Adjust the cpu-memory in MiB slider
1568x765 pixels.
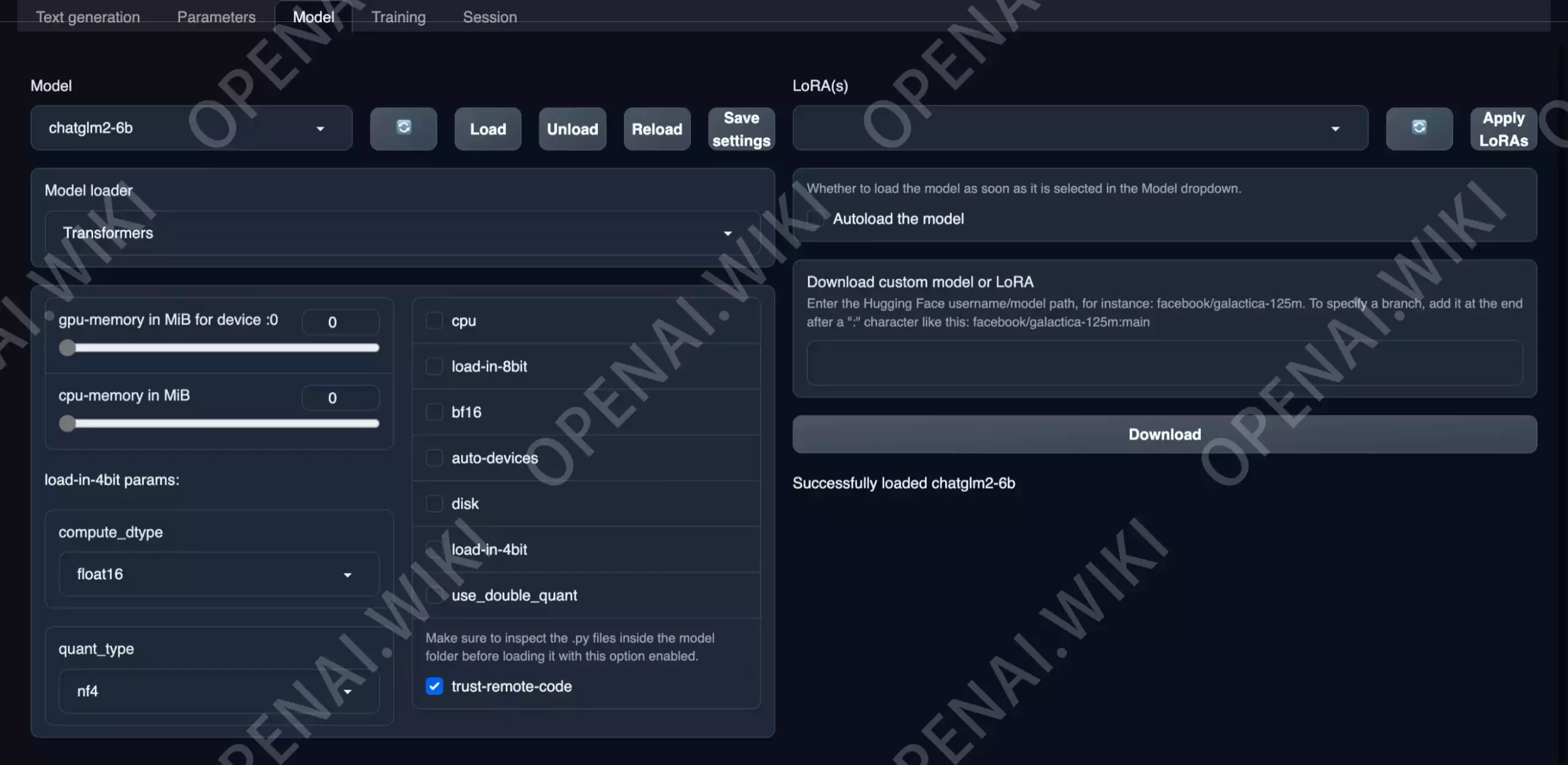click(219, 423)
